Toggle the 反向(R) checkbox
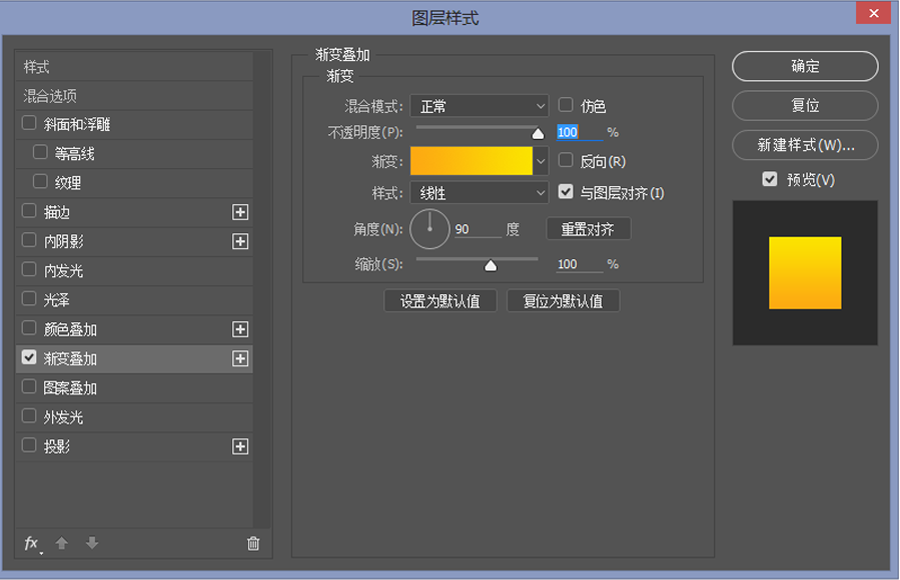 pos(566,160)
